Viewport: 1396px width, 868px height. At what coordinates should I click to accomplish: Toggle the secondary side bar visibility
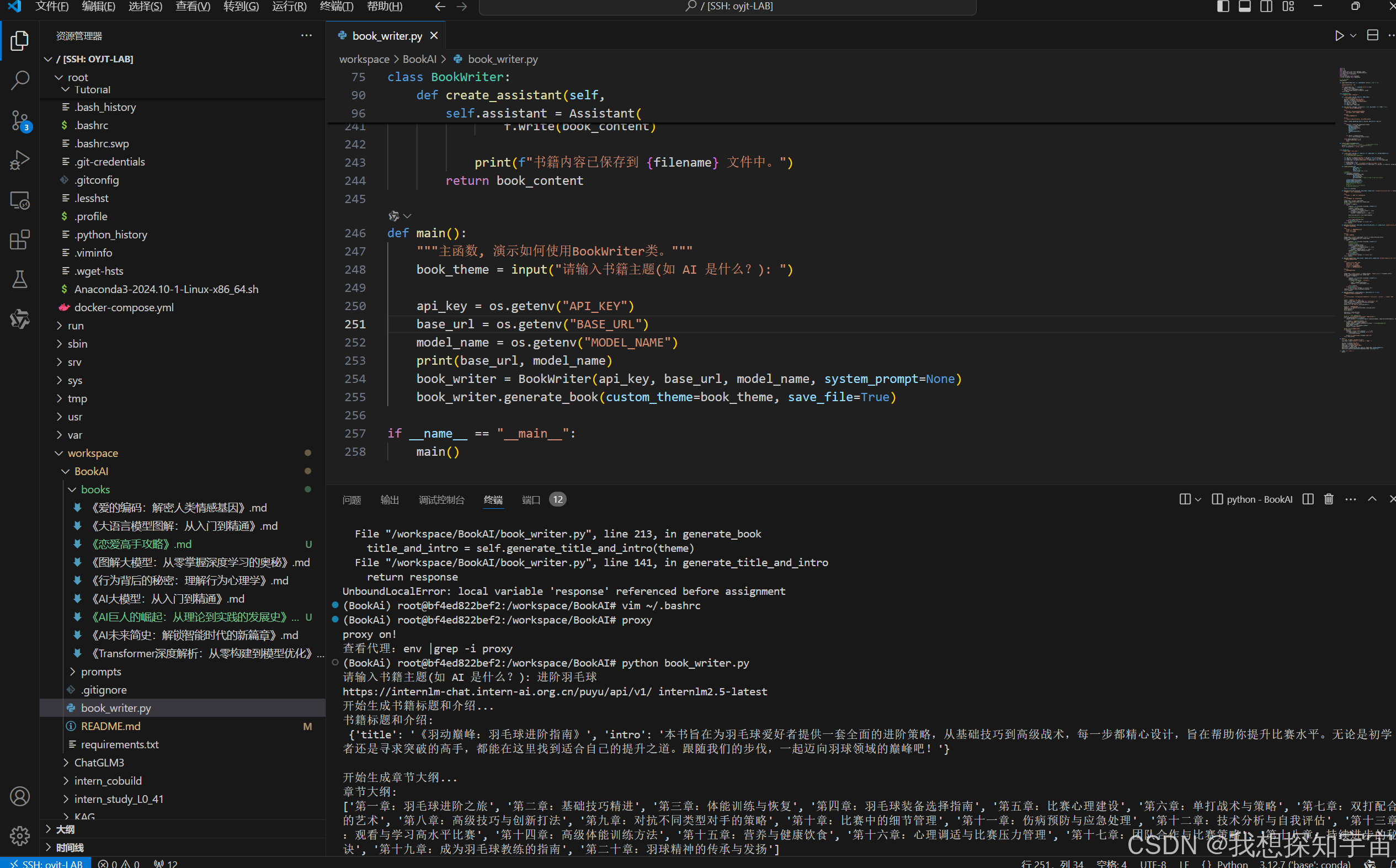pos(1266,6)
